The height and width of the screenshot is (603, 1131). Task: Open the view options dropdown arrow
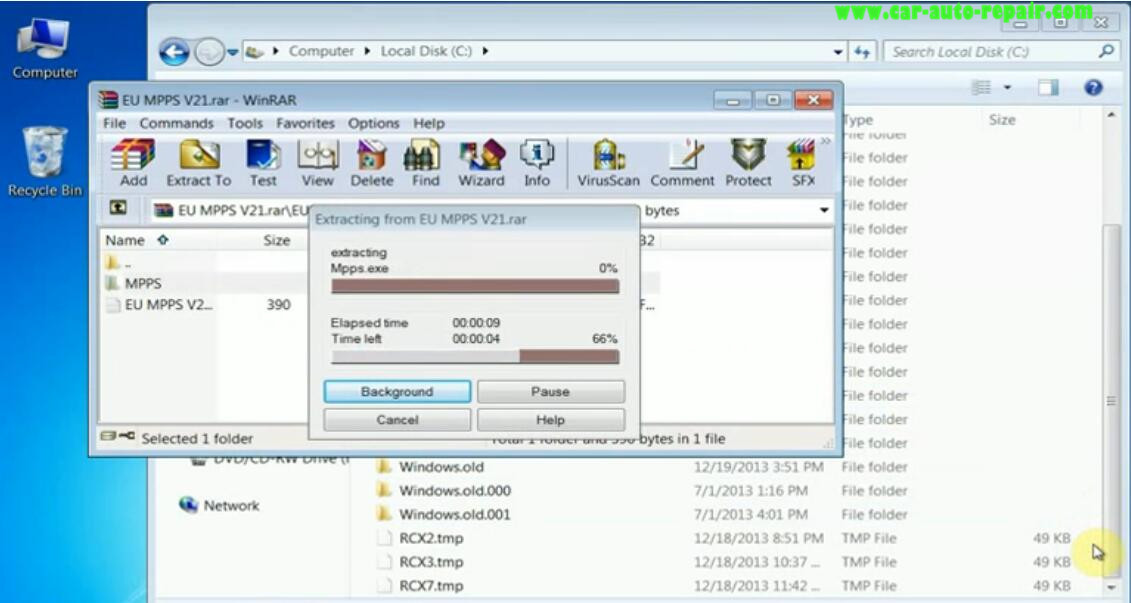click(x=1007, y=88)
